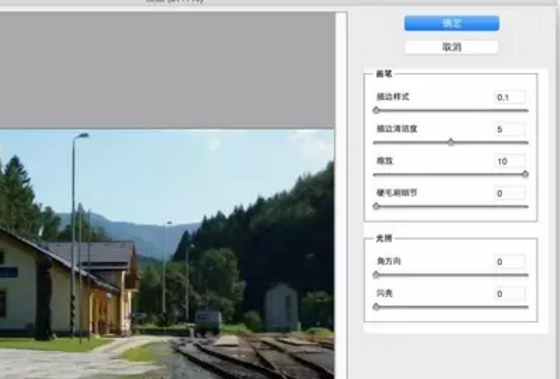The height and width of the screenshot is (379, 560).
Task: Click the 角方向 slider handle
Action: click(376, 275)
